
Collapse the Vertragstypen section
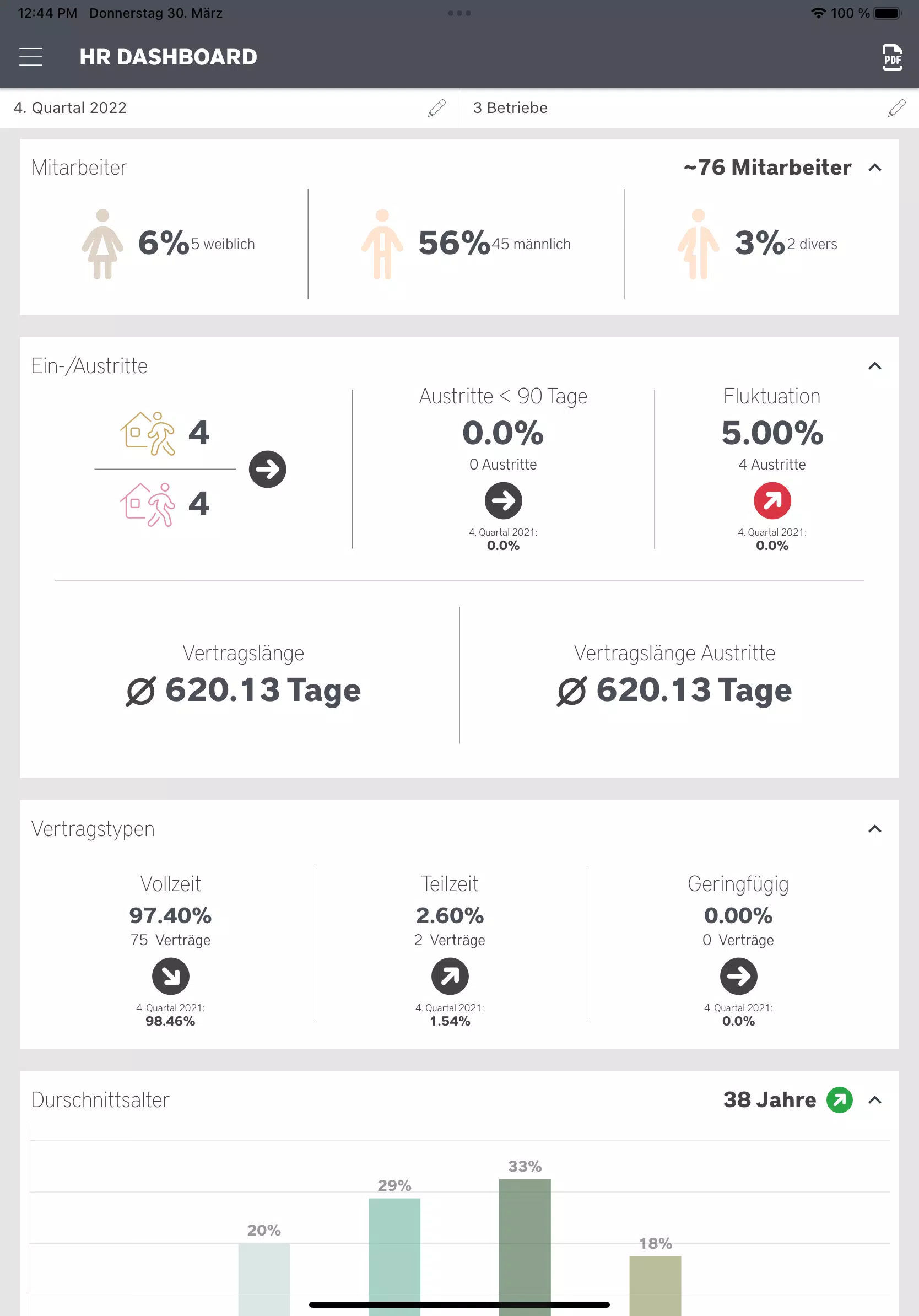(874, 829)
